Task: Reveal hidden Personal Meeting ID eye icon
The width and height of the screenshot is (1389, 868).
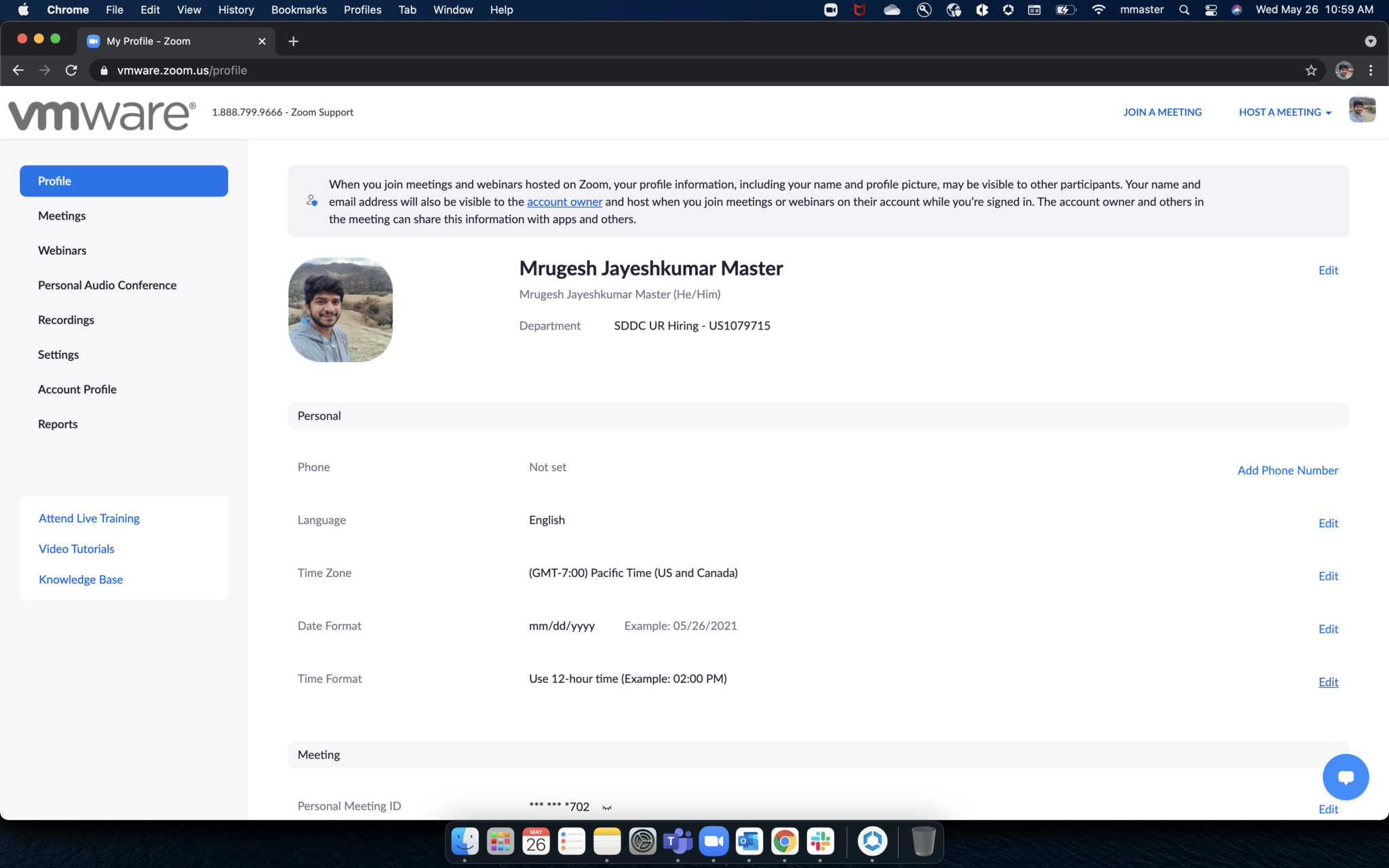Action: click(607, 807)
